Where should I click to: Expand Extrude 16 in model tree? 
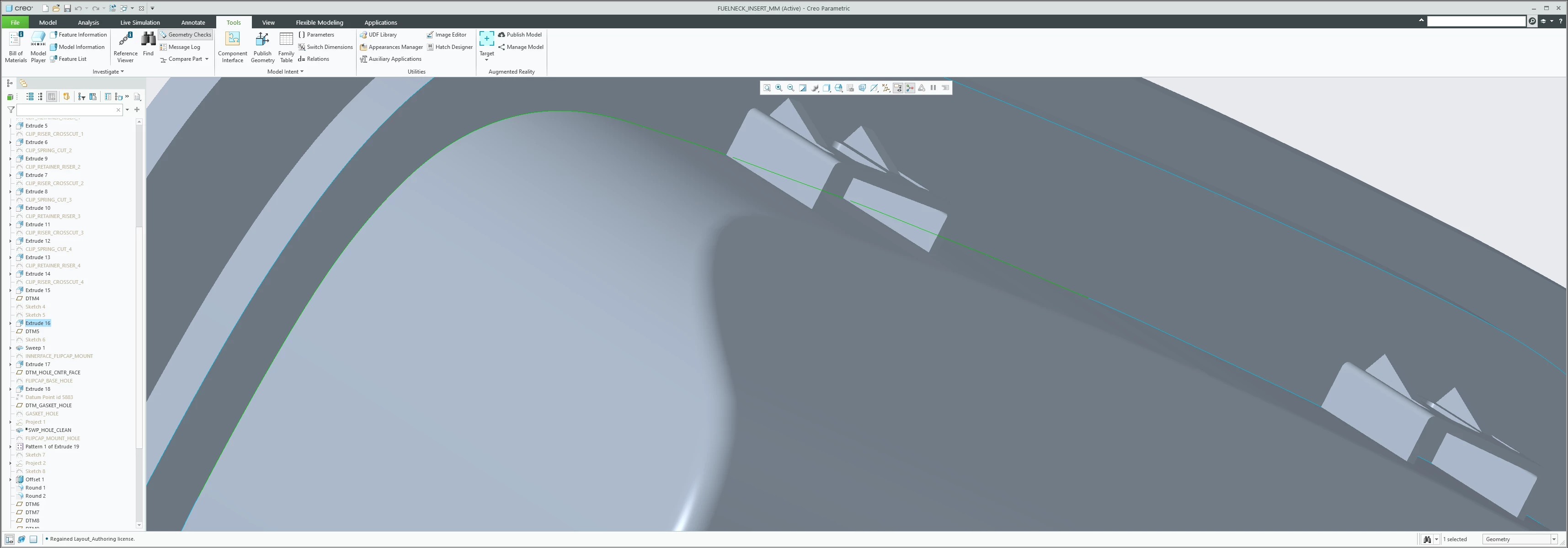pyautogui.click(x=11, y=323)
